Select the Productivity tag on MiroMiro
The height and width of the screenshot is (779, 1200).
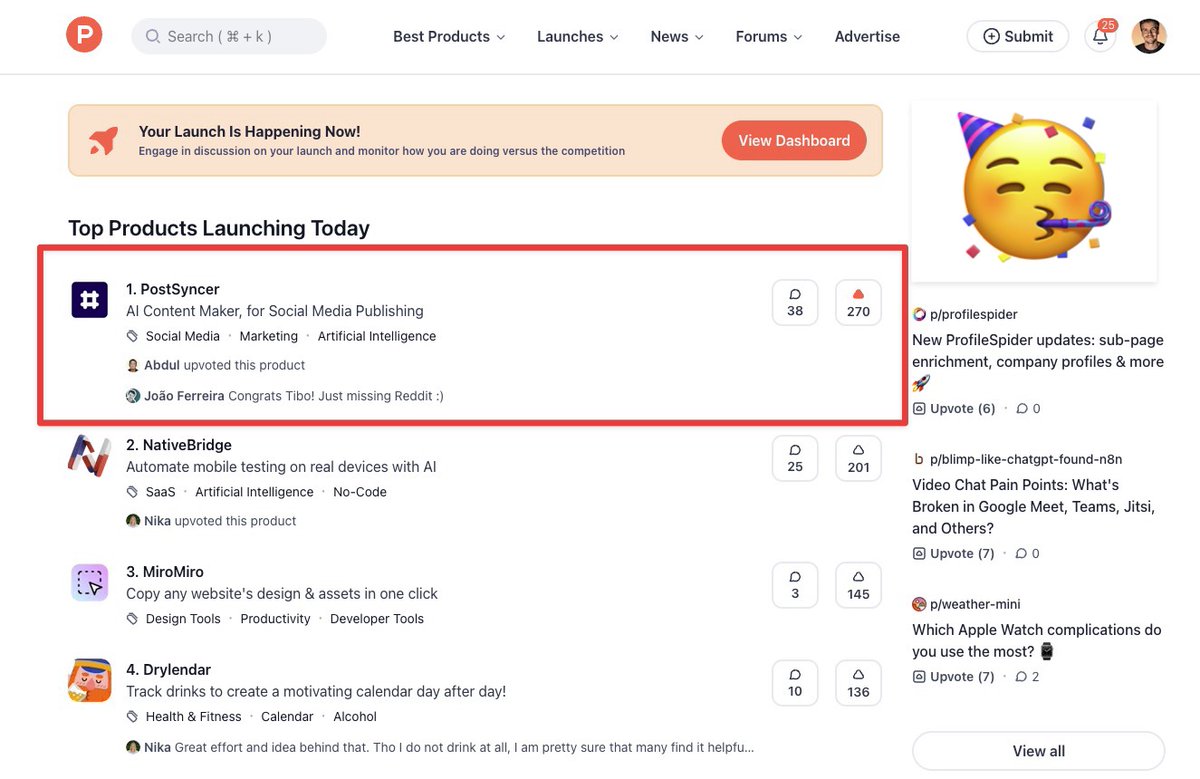click(x=275, y=619)
